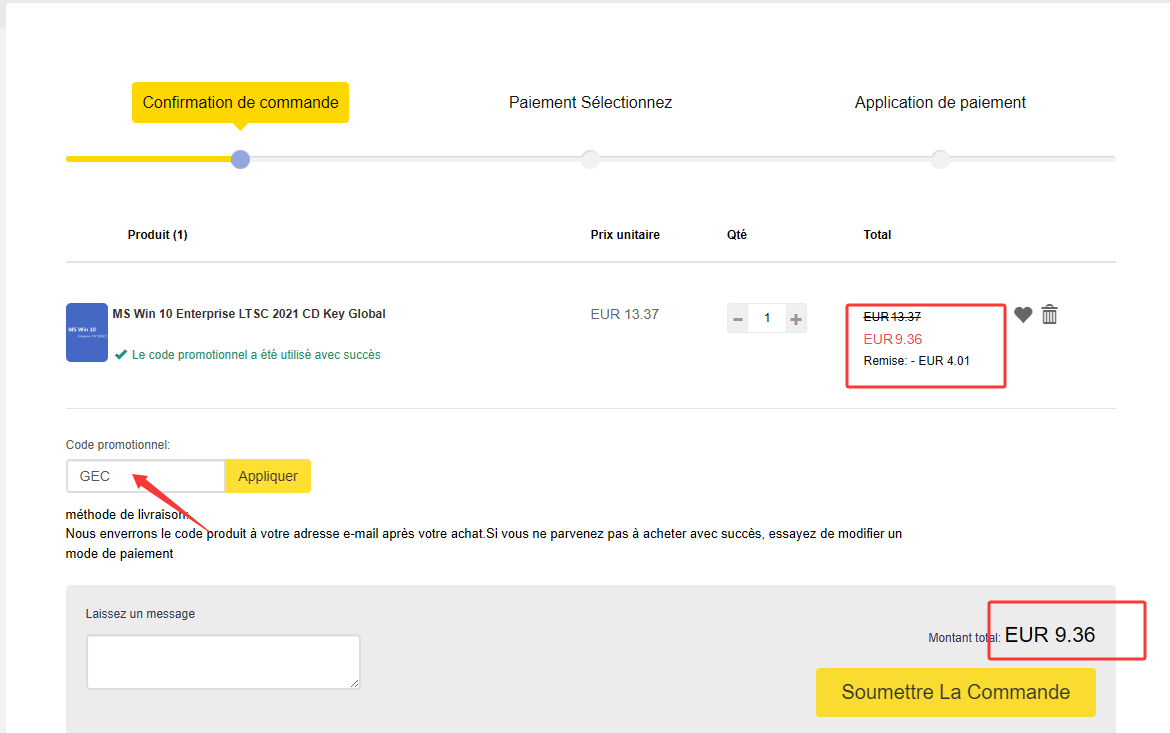The image size is (1170, 733).
Task: Click the promo code input field
Action: pos(146,476)
